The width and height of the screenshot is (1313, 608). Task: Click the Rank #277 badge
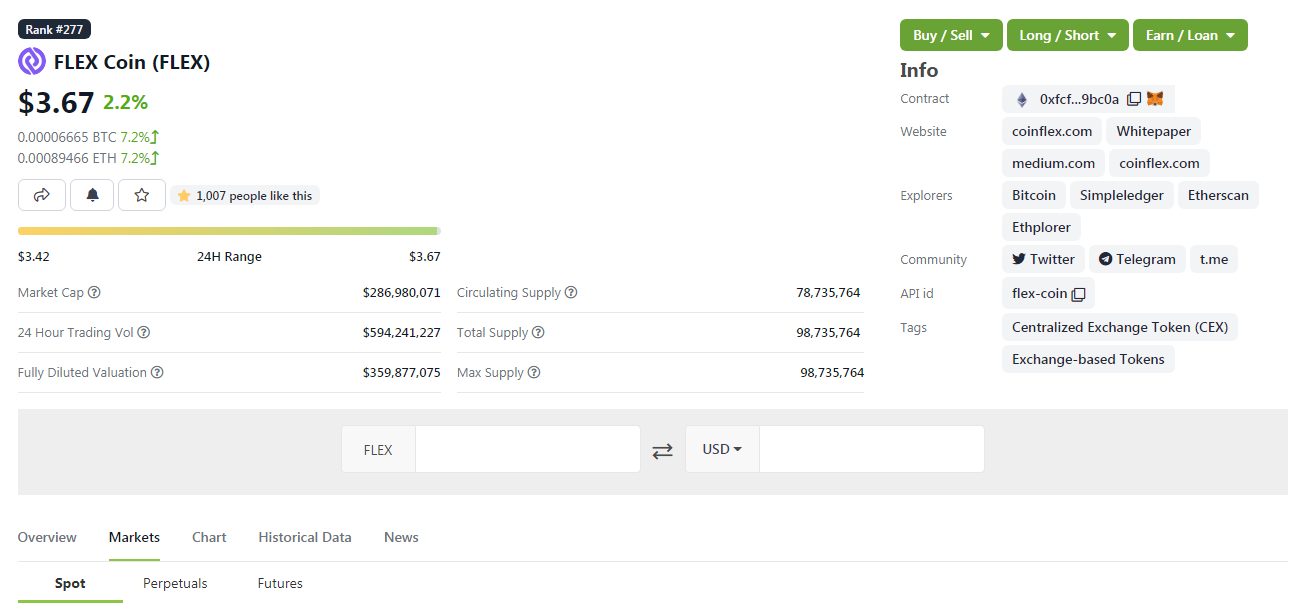(x=54, y=29)
